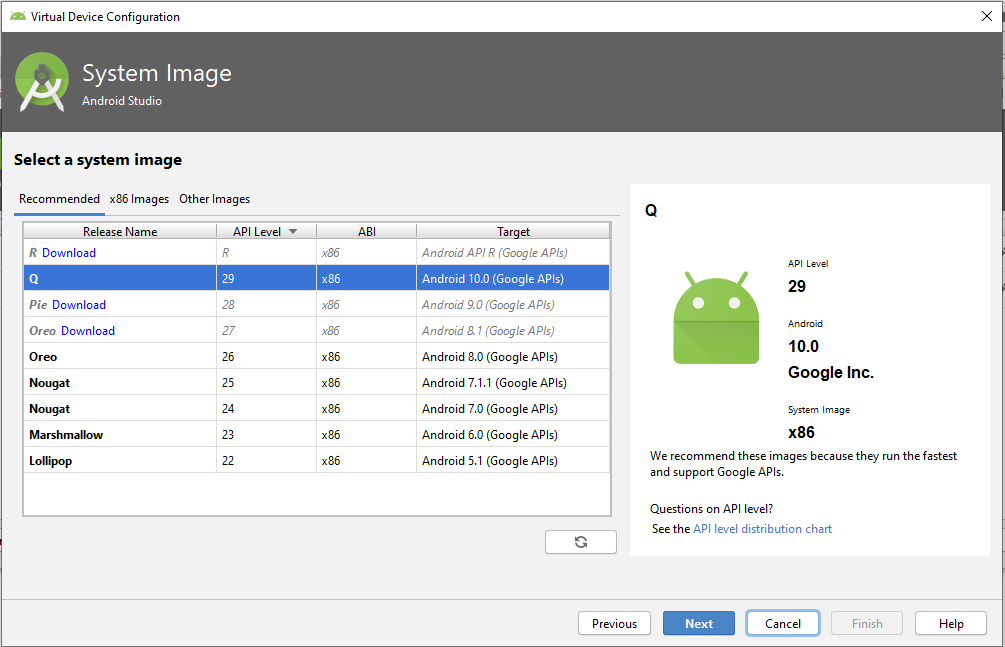Click the Android 6.0 (Google APIs) cell
The width and height of the screenshot is (1005, 647).
513,435
